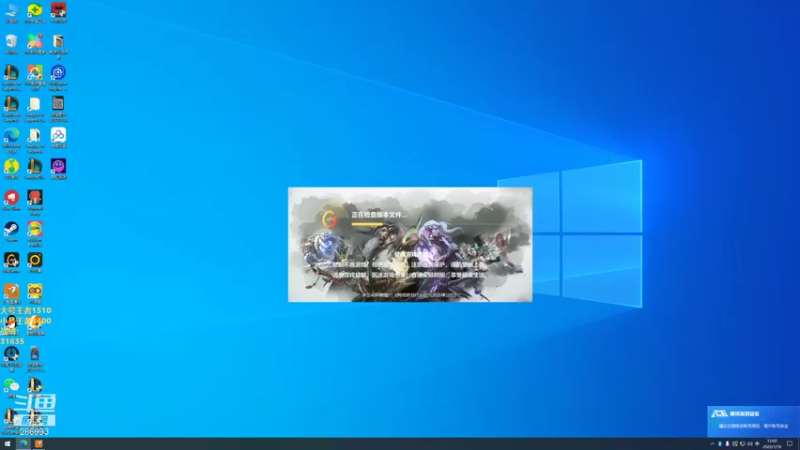Open the yellow raccoon-face app shortcut

coord(35,293)
